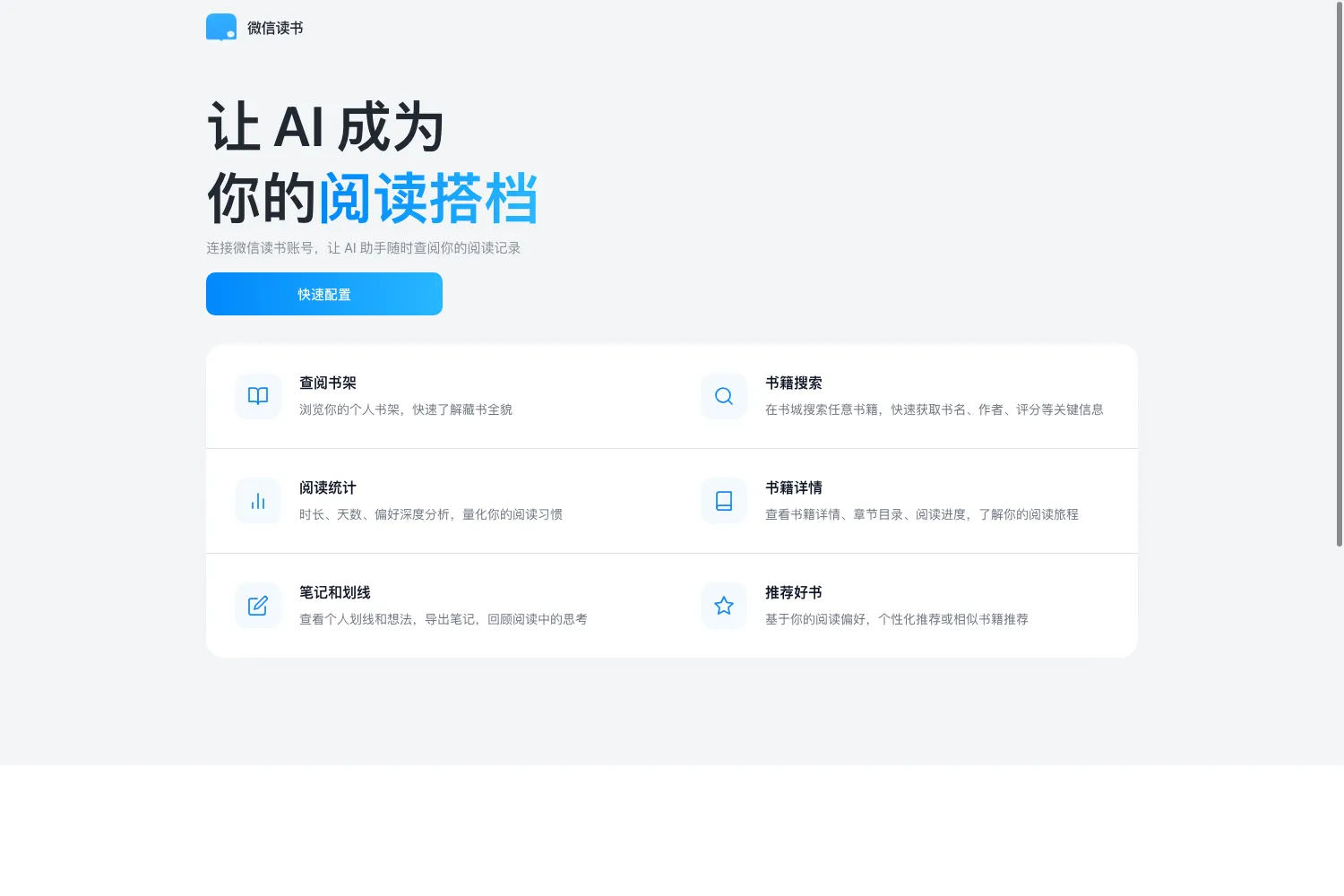Image resolution: width=1344 pixels, height=896 pixels.
Task: Click the 微信读书 brand name text
Action: click(275, 29)
